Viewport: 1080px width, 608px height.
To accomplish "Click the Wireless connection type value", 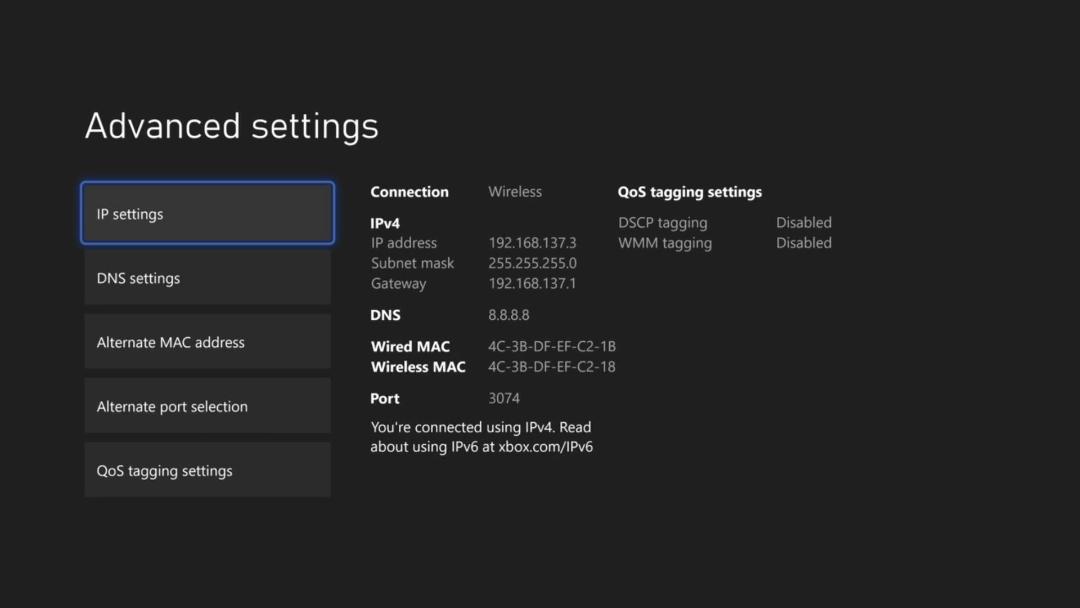I will coord(515,191).
